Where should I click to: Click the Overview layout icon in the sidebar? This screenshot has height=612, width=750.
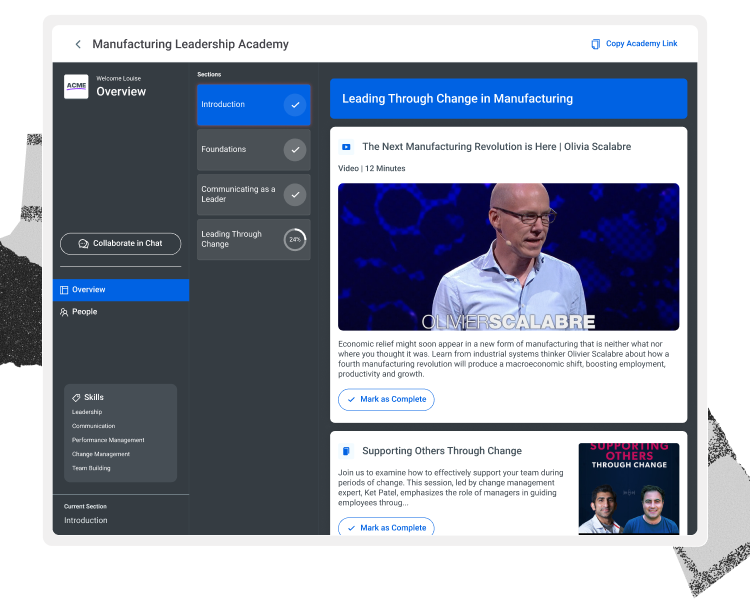64,290
